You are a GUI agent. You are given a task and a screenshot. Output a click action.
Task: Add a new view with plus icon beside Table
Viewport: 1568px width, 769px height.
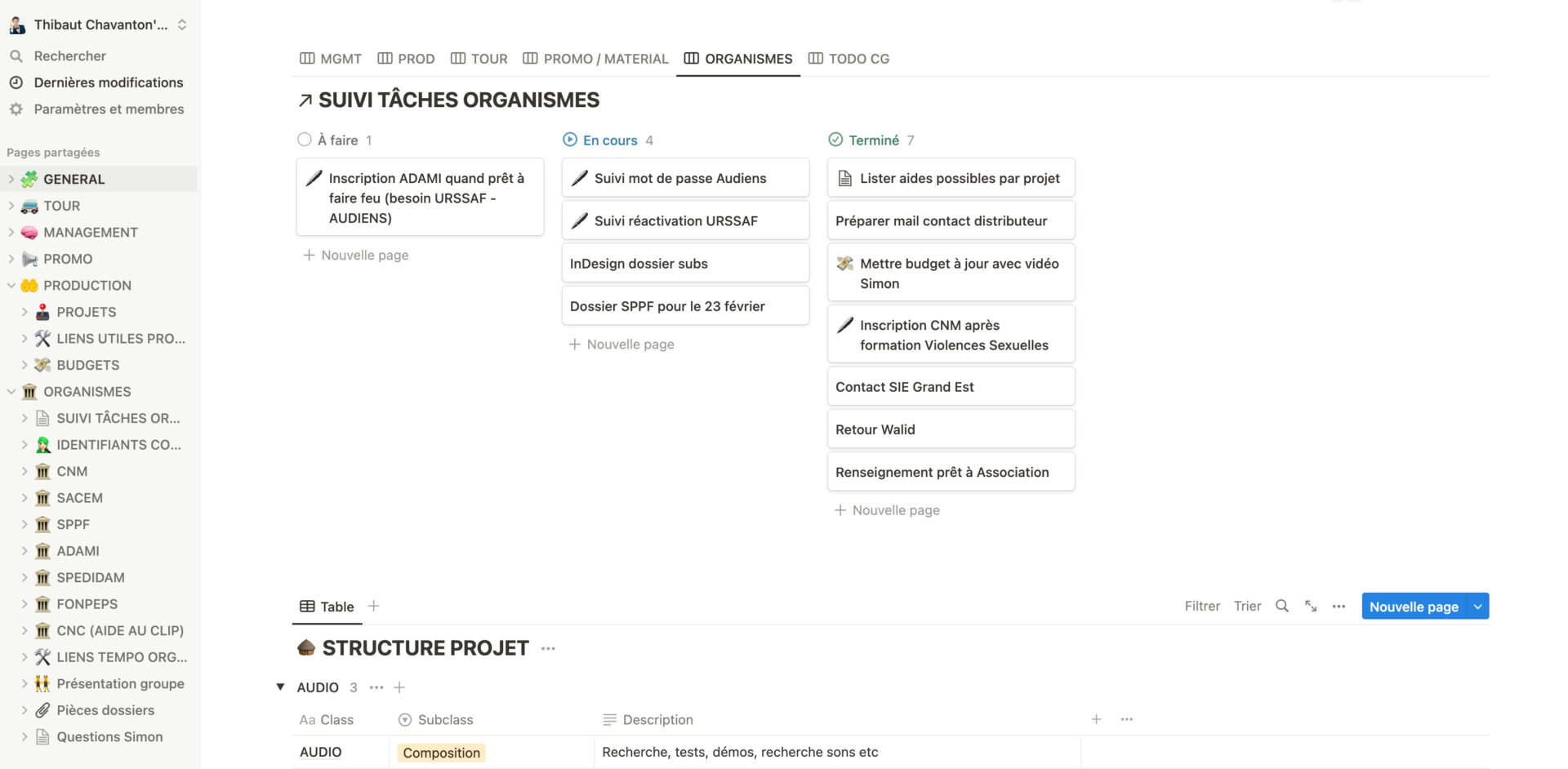pos(374,606)
